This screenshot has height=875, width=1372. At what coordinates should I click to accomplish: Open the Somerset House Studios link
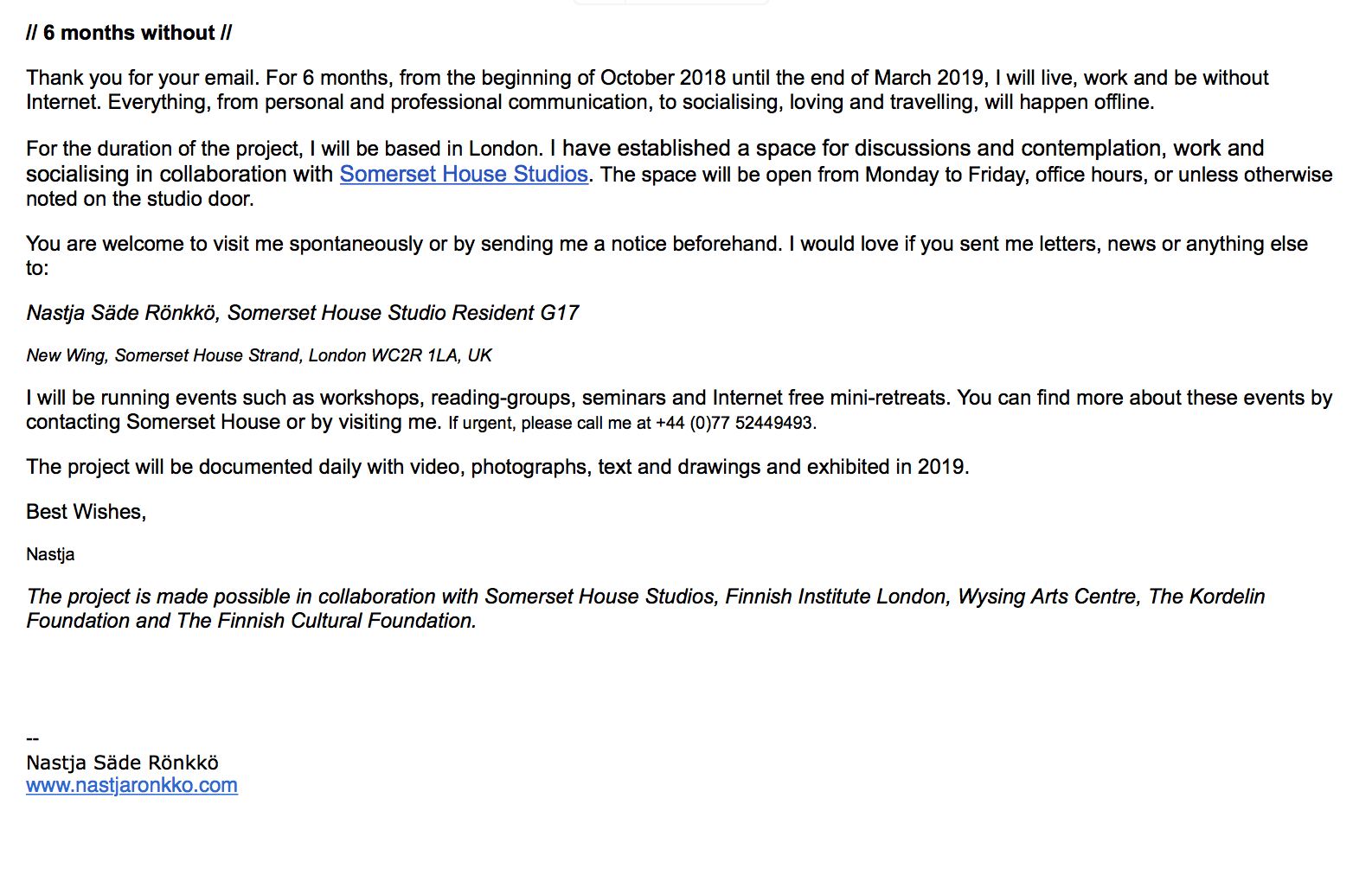(x=464, y=174)
